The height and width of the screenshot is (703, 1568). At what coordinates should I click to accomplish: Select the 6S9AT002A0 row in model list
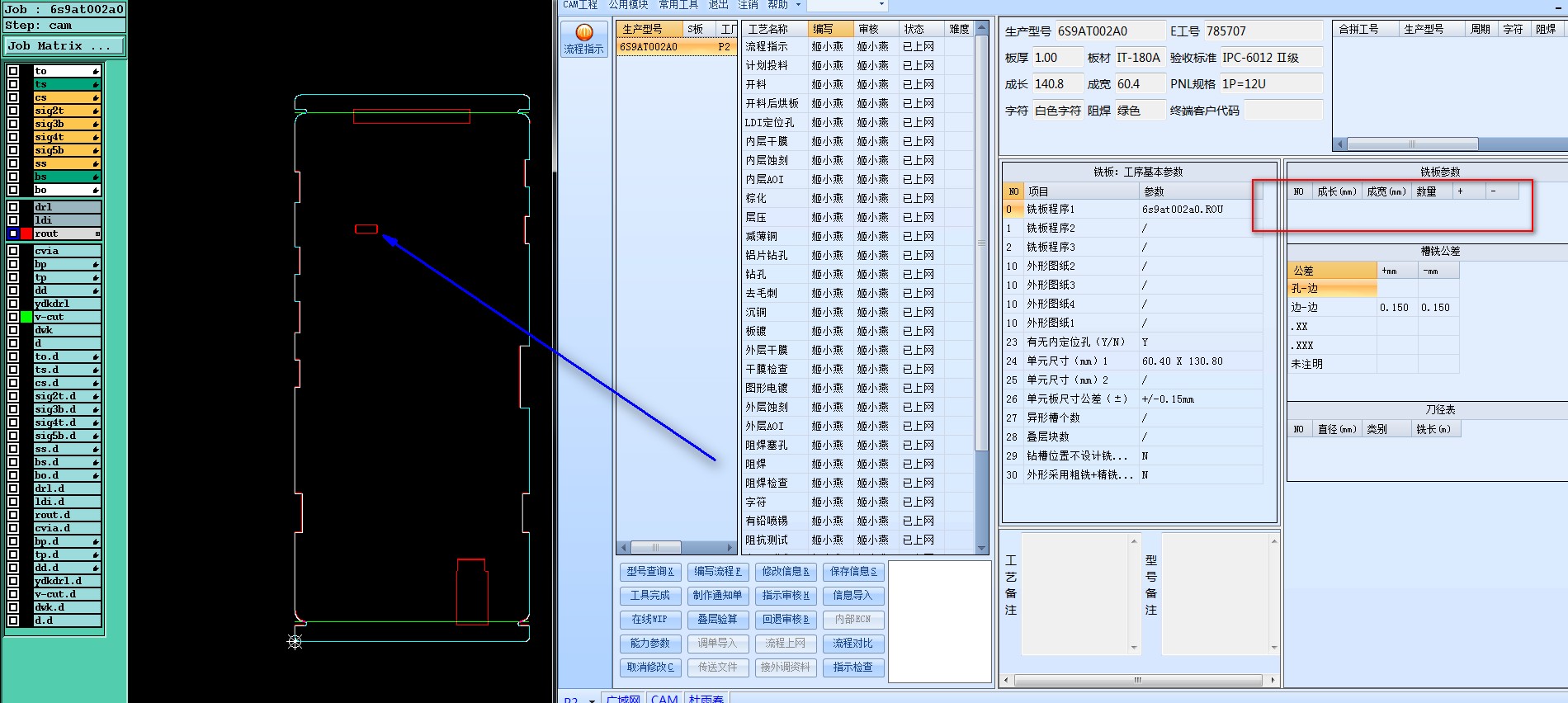point(676,47)
